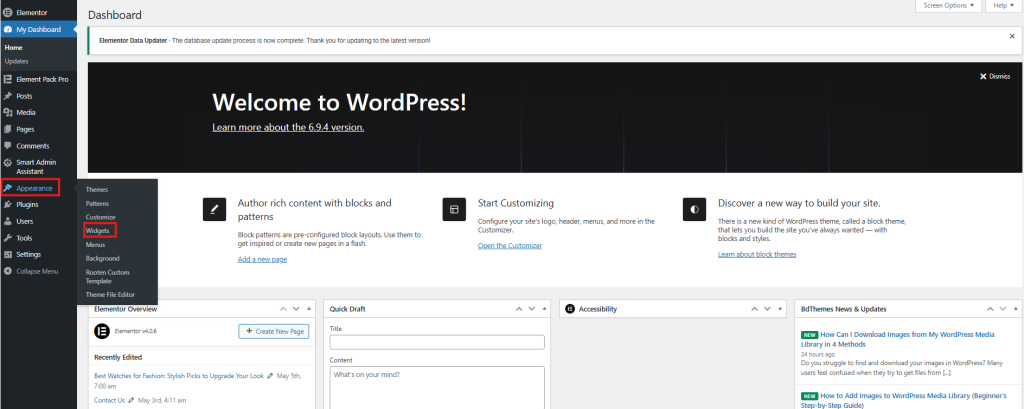The height and width of the screenshot is (409, 1024).
Task: Click edit pencil next to Contact Us
Action: 131,400
